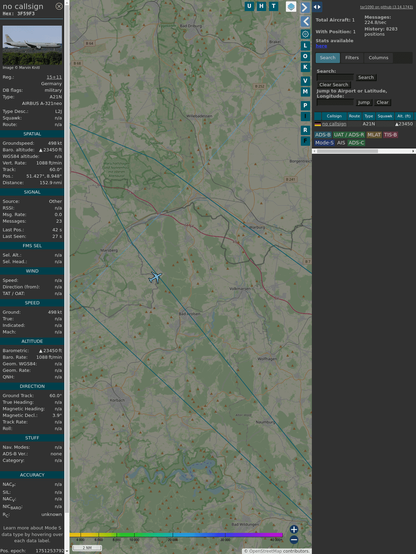Open settings gear on map
The height and width of the screenshot is (554, 416).
tap(305, 34)
